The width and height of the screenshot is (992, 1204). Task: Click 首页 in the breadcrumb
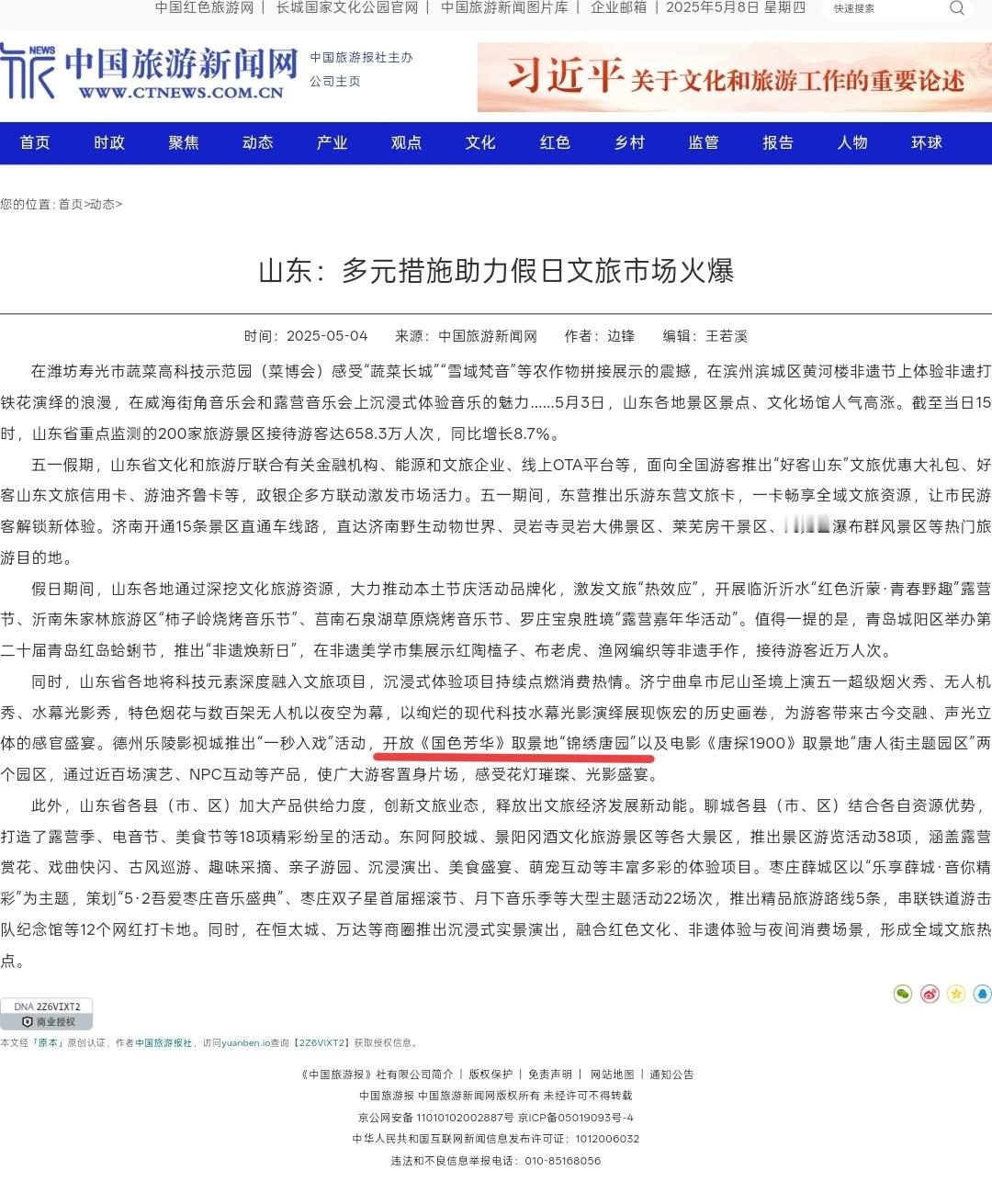click(71, 204)
